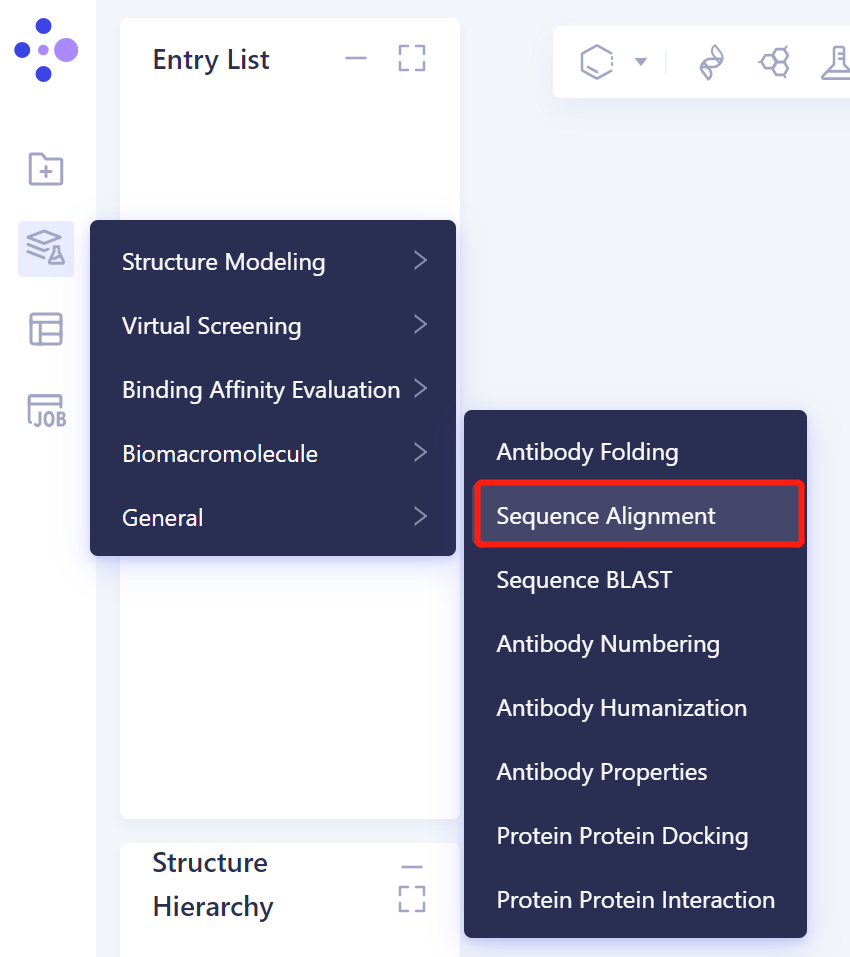
Task: Click the new folder sidebar icon
Action: click(46, 169)
